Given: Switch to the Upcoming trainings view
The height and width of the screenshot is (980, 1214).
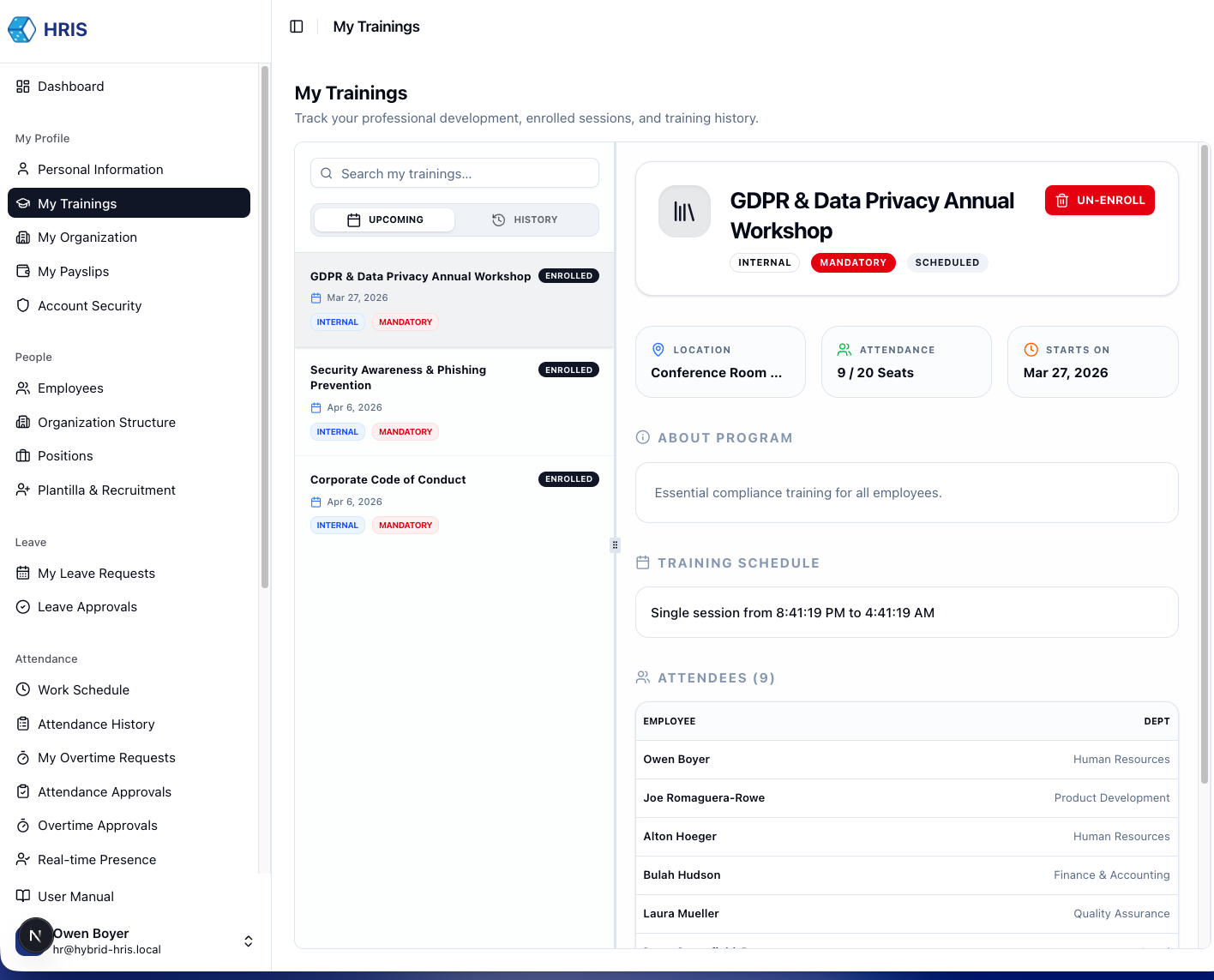Looking at the screenshot, I should tap(385, 220).
